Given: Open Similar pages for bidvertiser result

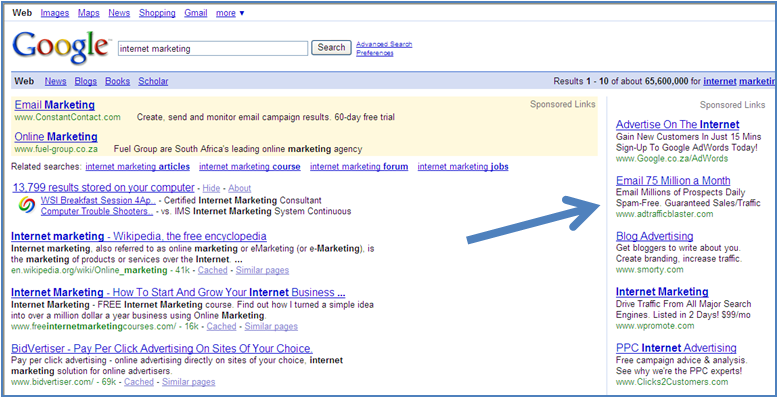Looking at the screenshot, I should click(x=189, y=382).
